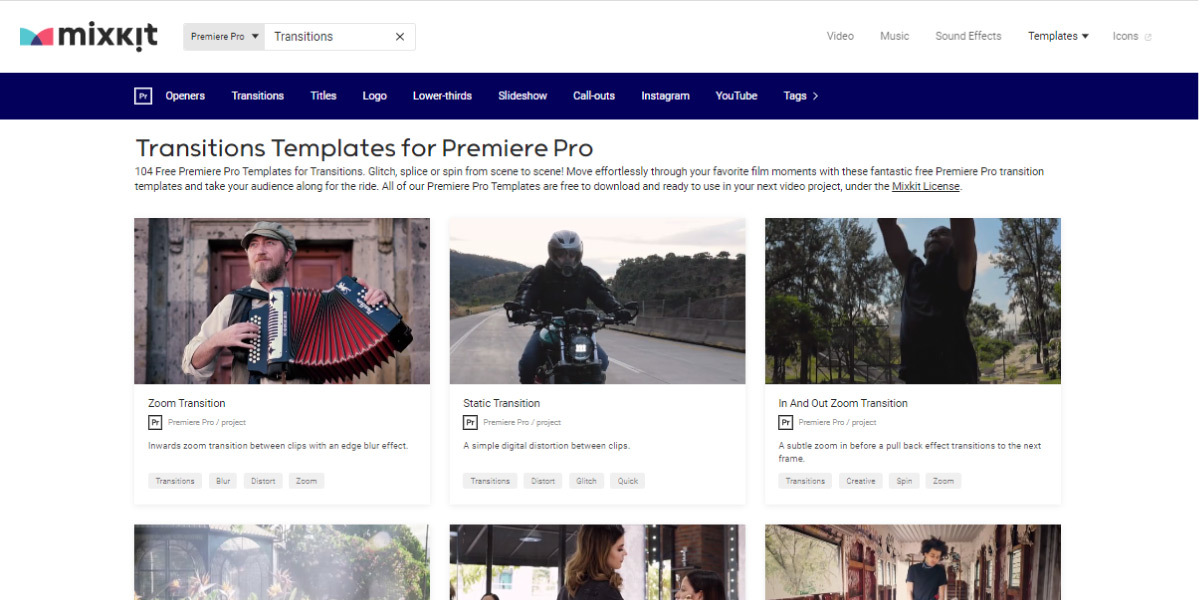Screen dimensions: 1200x600
Task: Open the Premiere Pro search category dropdown
Action: click(225, 37)
